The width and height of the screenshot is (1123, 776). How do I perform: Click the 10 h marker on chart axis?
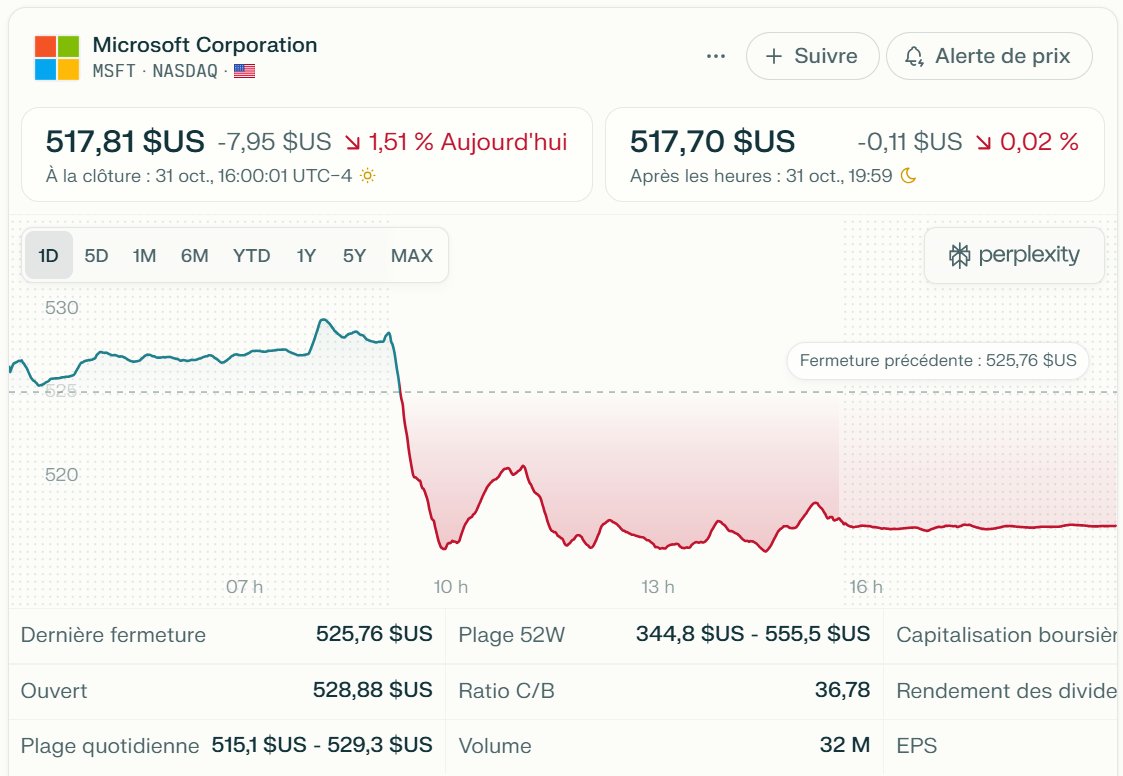[x=451, y=587]
